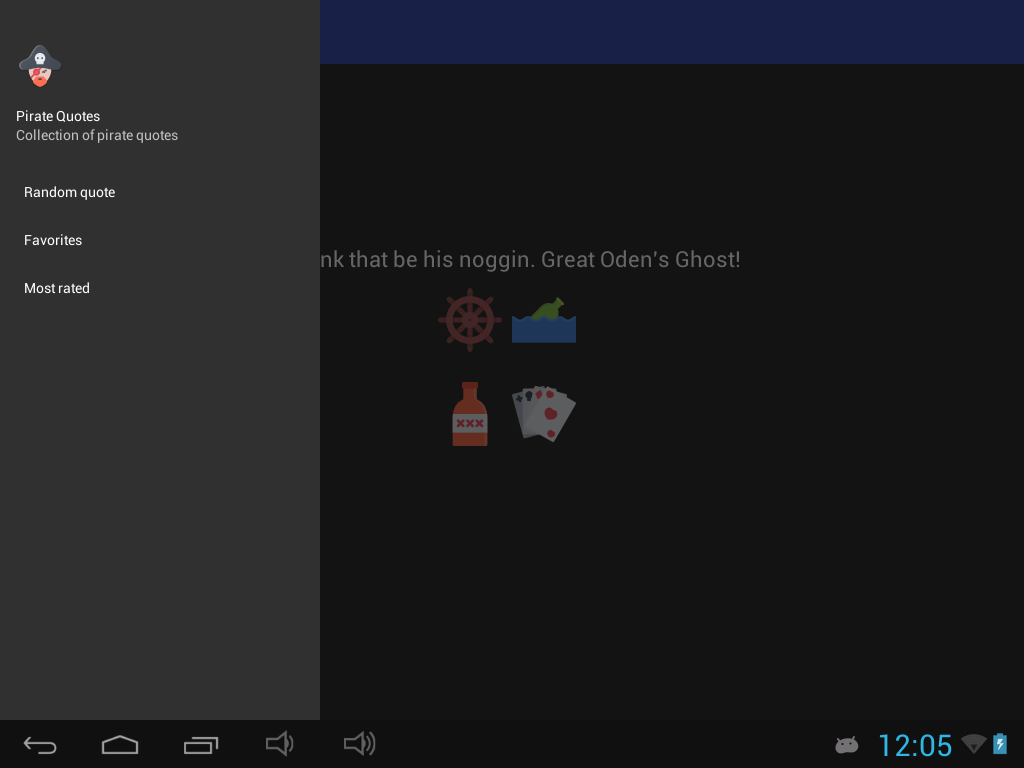Tap the bottle in the sea icon
The image size is (1024, 768).
[544, 320]
